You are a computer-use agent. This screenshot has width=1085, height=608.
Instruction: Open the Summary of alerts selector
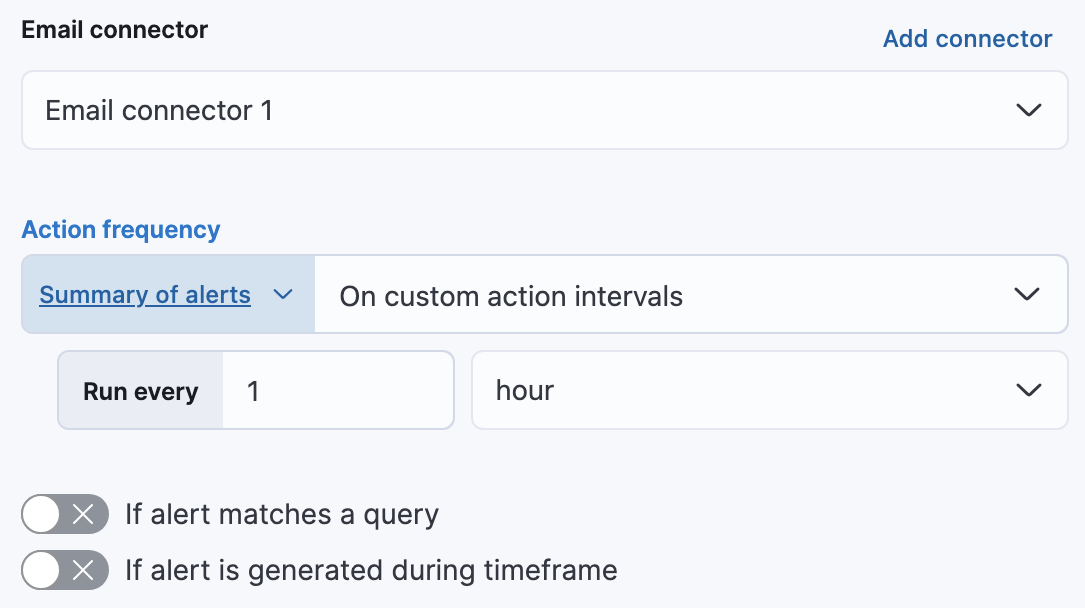click(x=167, y=294)
